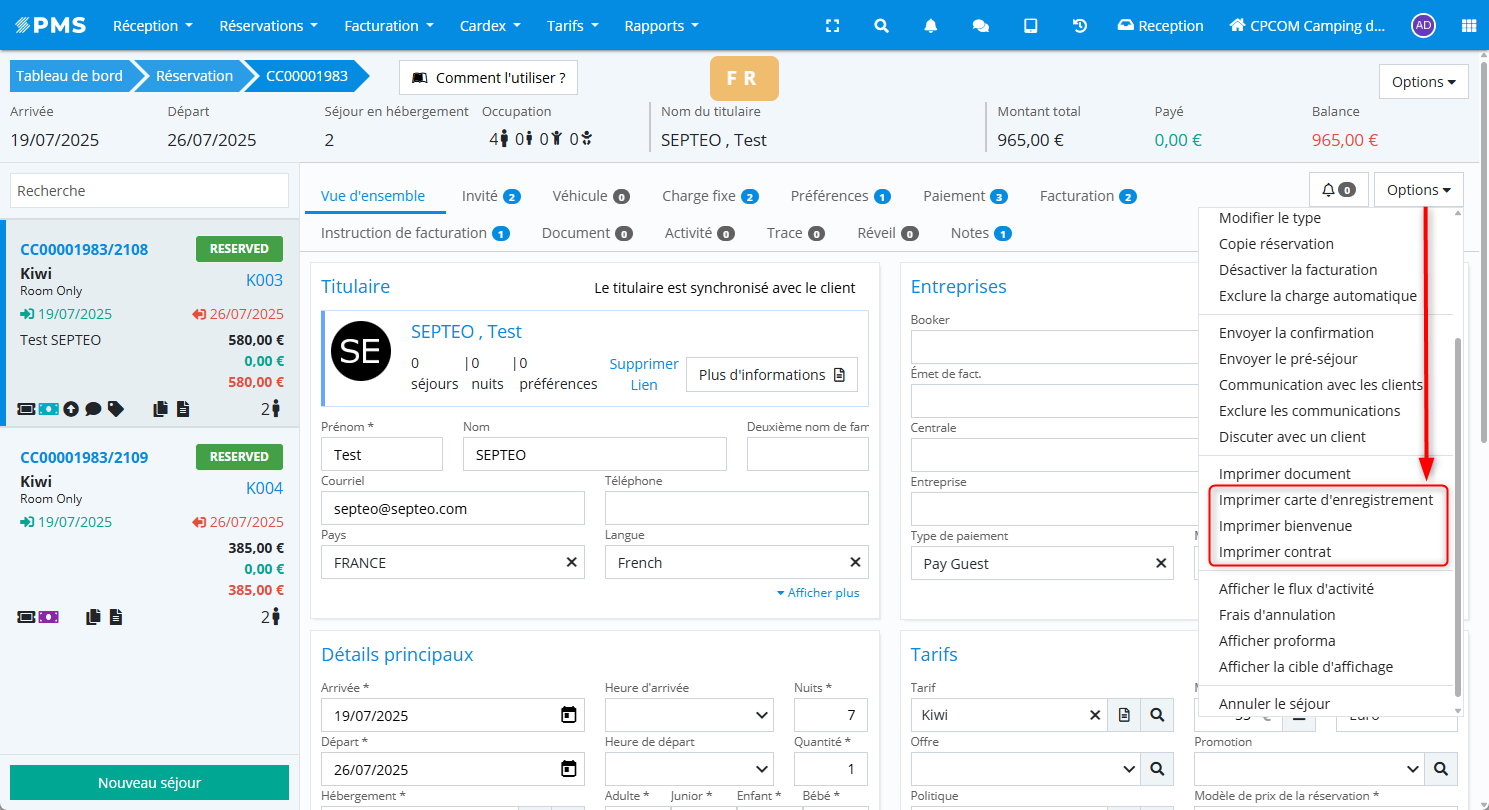
Task: Open the Réservations dropdown menu
Action: [268, 26]
